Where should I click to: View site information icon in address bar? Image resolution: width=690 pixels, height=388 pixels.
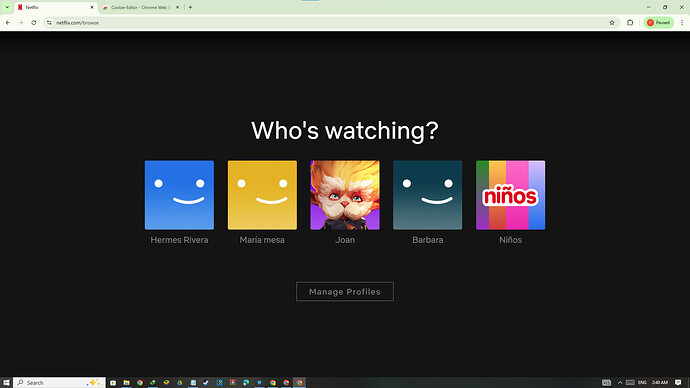click(x=49, y=22)
